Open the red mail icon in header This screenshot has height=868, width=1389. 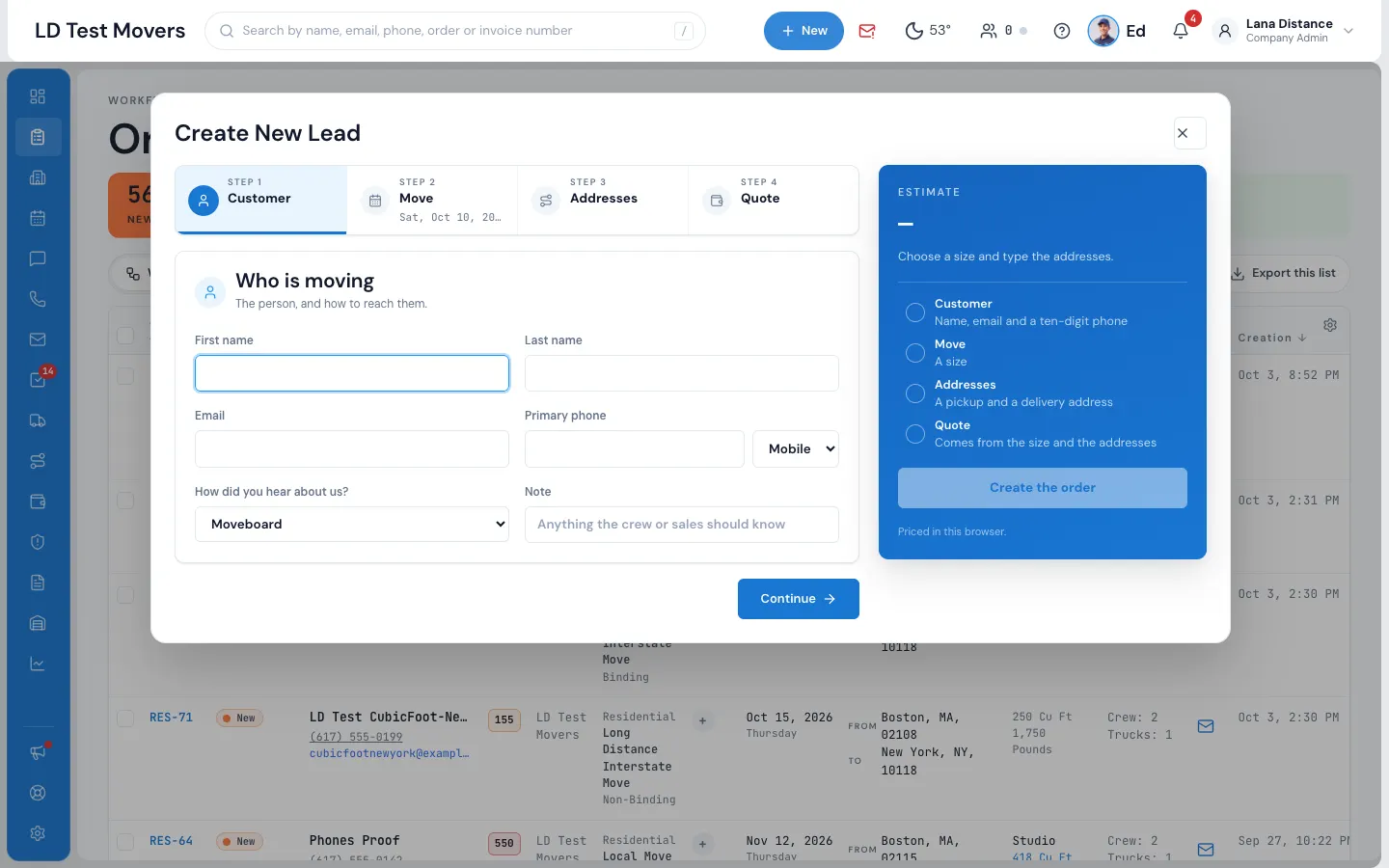point(867,31)
